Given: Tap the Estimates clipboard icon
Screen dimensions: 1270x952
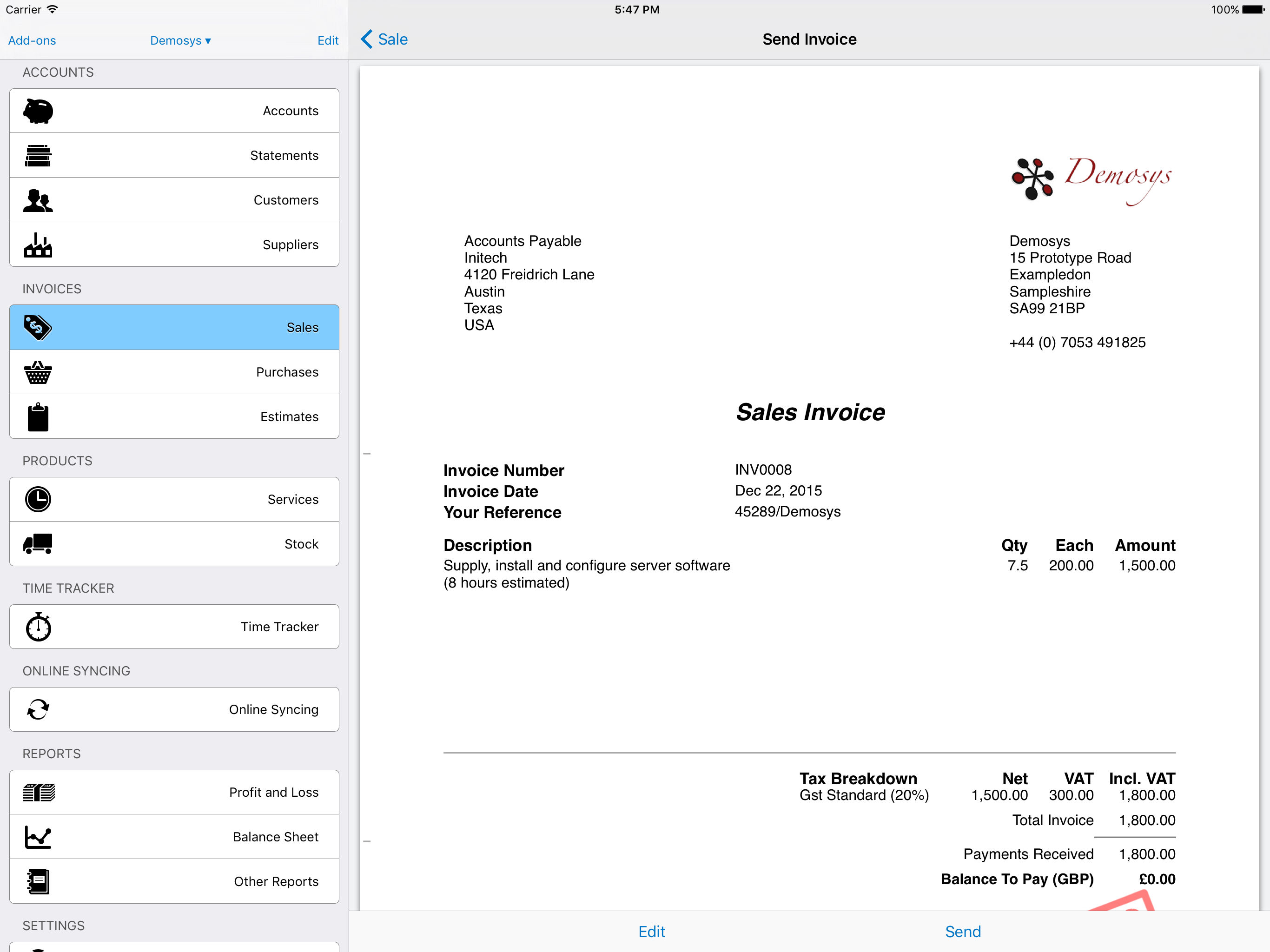Looking at the screenshot, I should coord(38,417).
